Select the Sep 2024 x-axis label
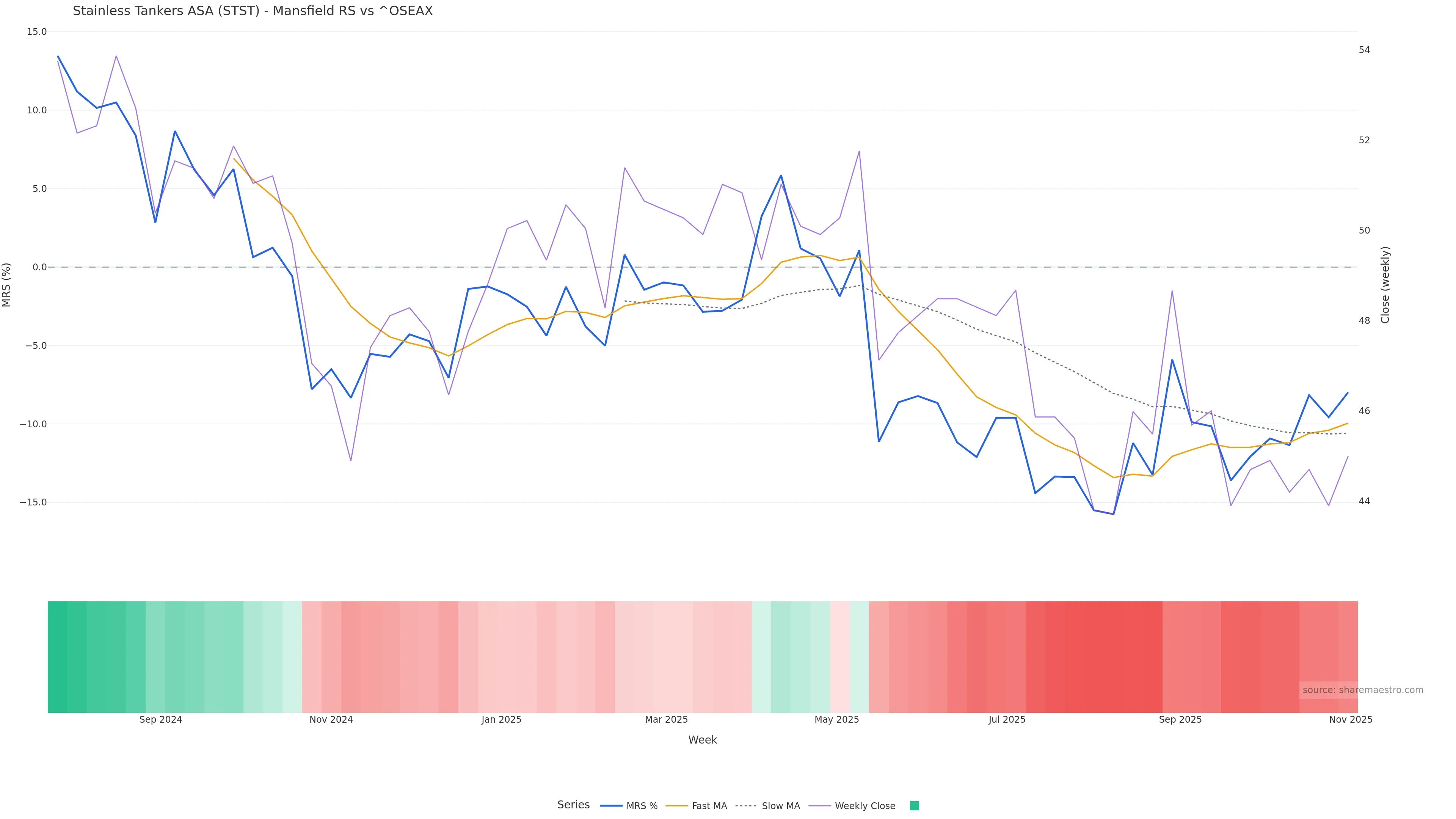The width and height of the screenshot is (1456, 819). coord(160,720)
